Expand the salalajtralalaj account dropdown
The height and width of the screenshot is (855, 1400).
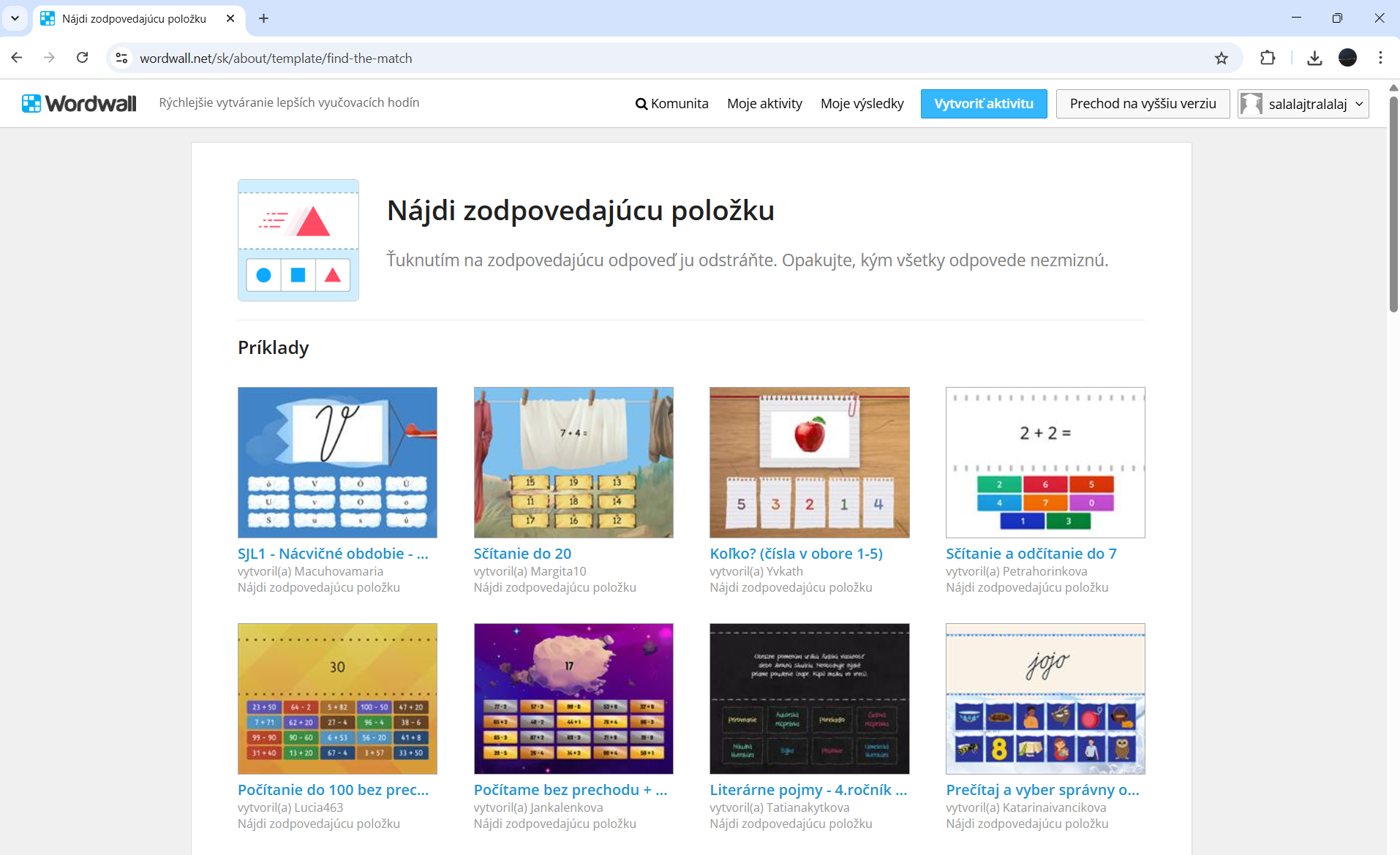[1303, 104]
